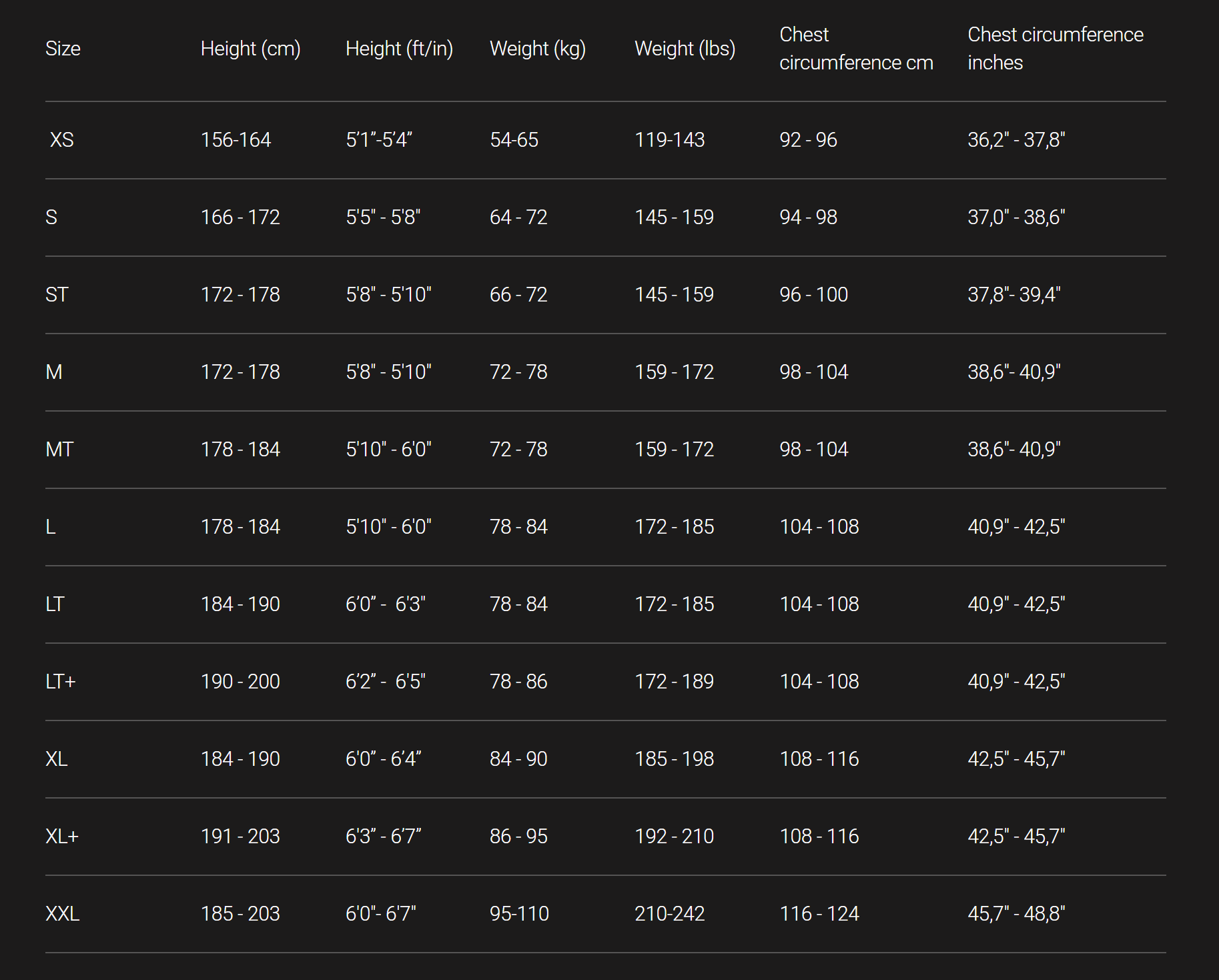Select the Chest circumference cm header
1219x980 pixels.
pos(856,49)
